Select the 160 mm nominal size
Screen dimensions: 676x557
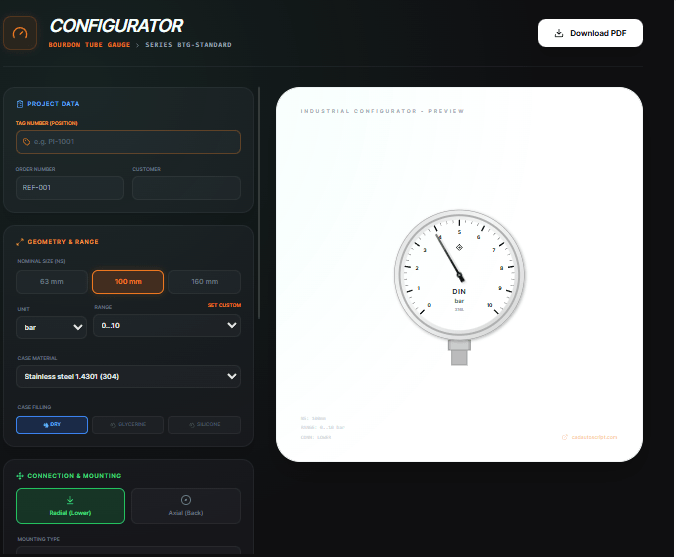(204, 282)
